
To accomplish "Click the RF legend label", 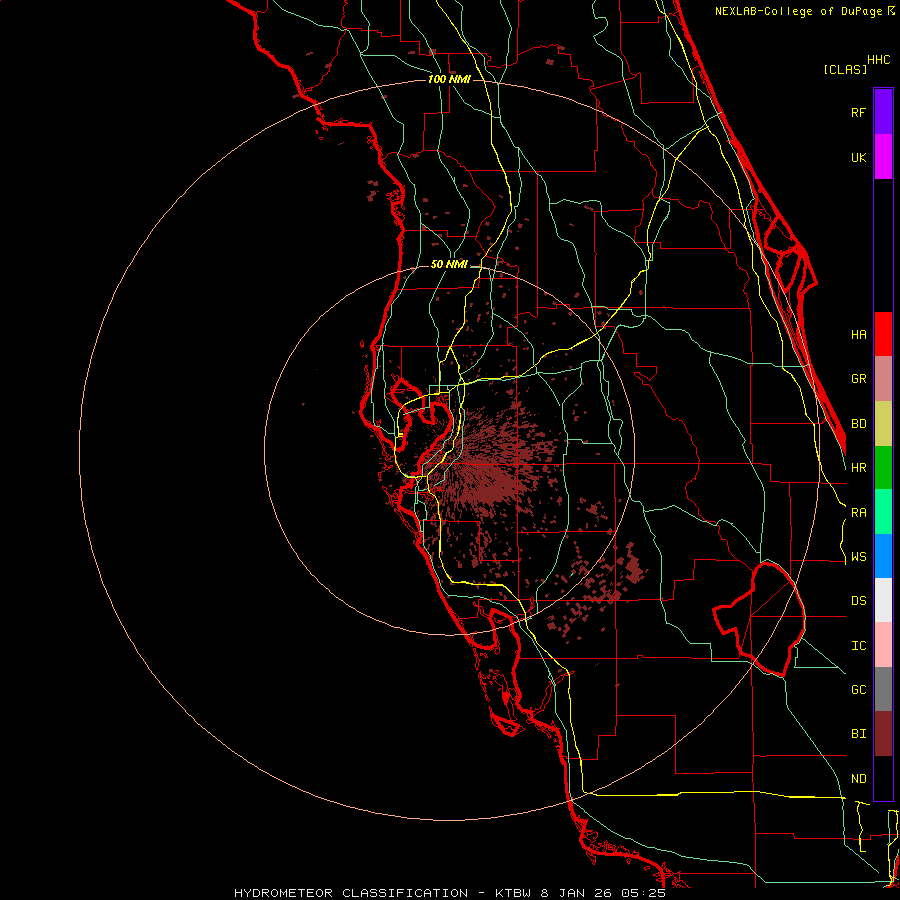I will tap(858, 112).
